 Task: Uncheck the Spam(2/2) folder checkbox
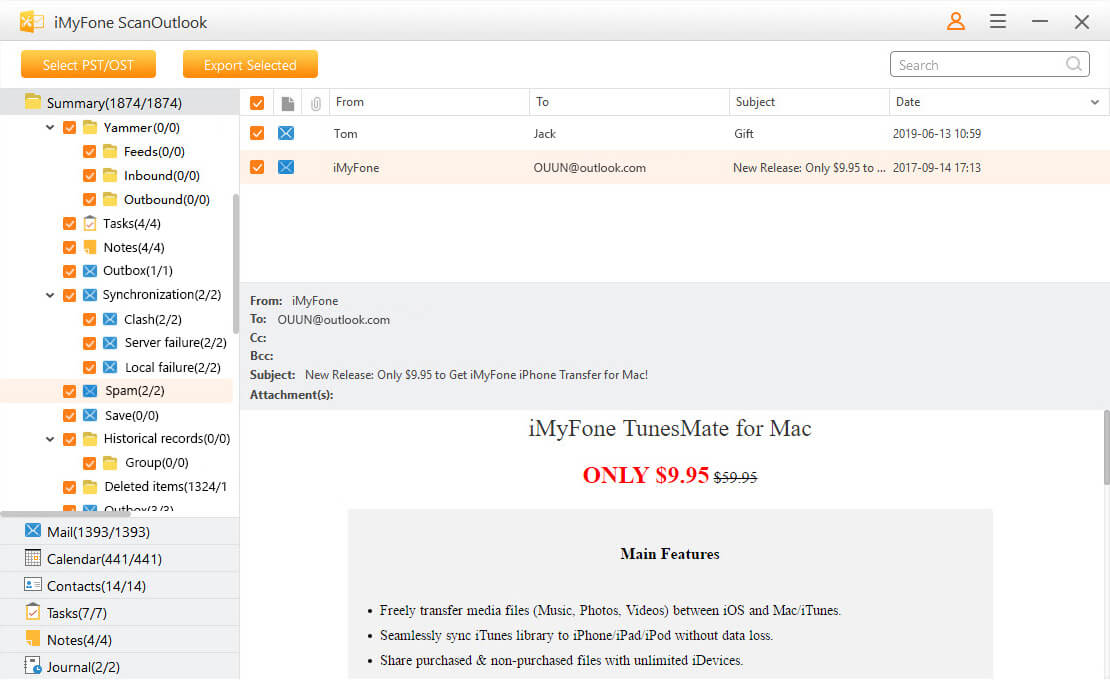pos(69,390)
